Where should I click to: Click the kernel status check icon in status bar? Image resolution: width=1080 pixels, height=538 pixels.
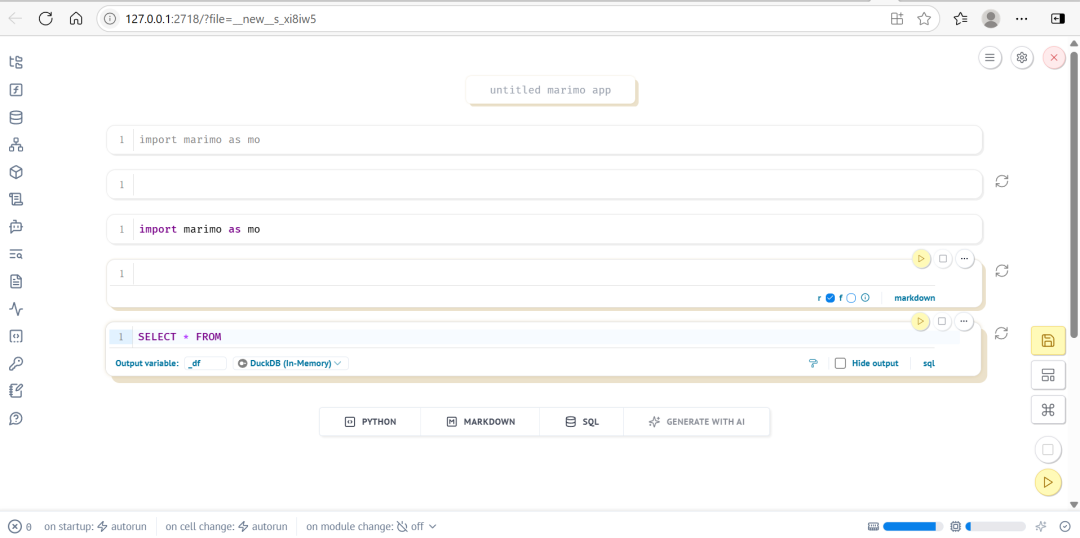click(x=1064, y=526)
